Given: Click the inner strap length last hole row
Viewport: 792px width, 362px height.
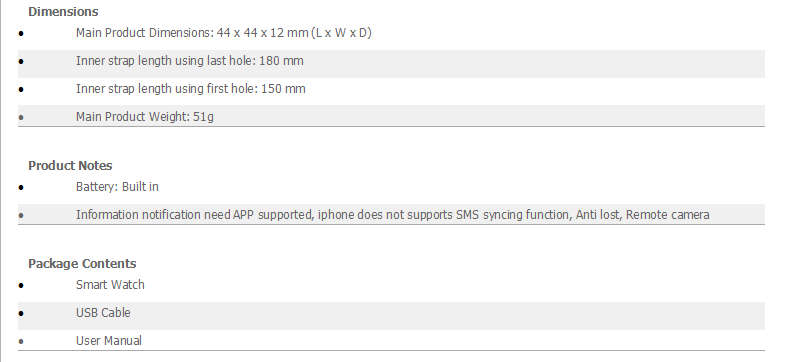Looking at the screenshot, I should click(x=391, y=62).
